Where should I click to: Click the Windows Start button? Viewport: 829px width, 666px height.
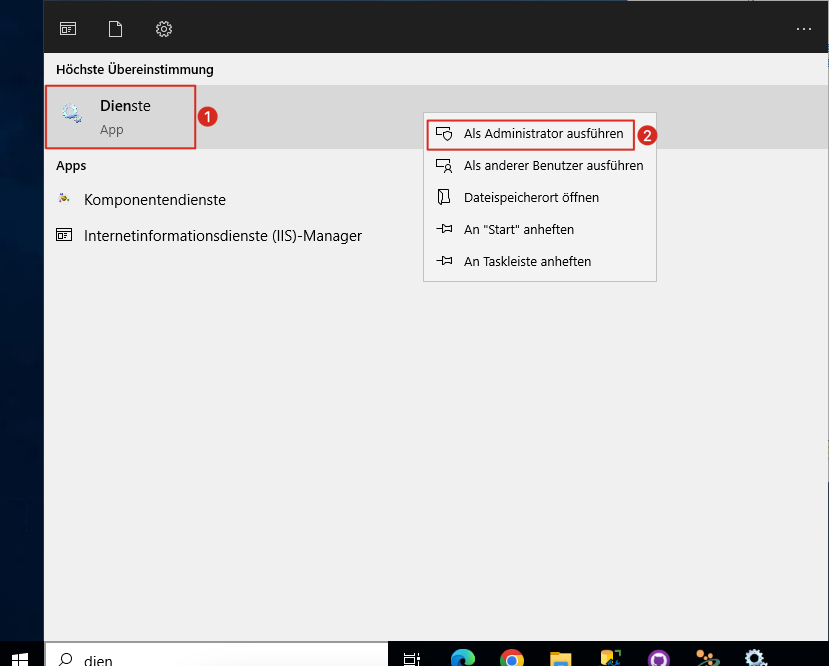[20, 658]
